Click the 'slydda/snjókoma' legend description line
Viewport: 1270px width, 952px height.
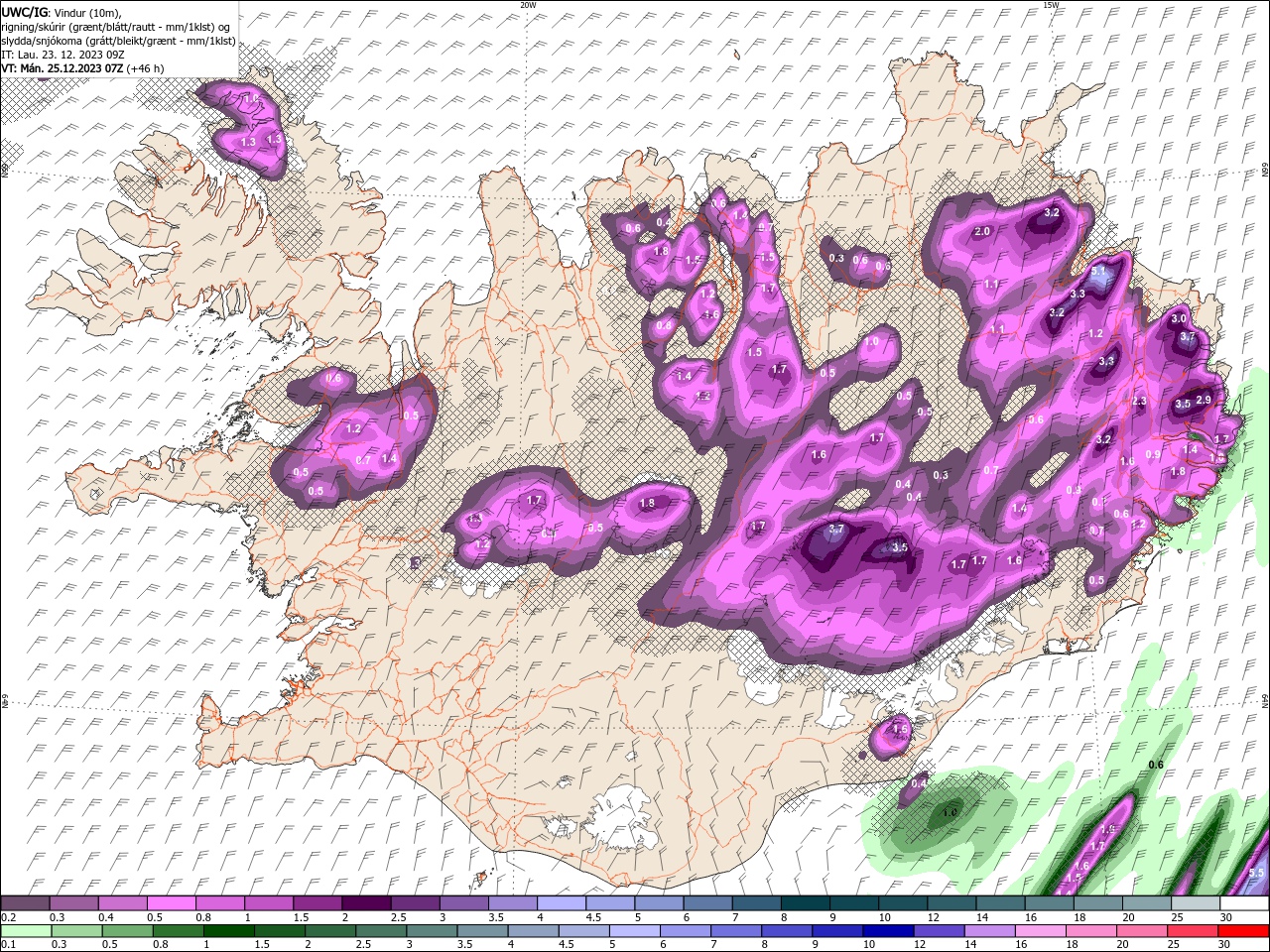(118, 41)
